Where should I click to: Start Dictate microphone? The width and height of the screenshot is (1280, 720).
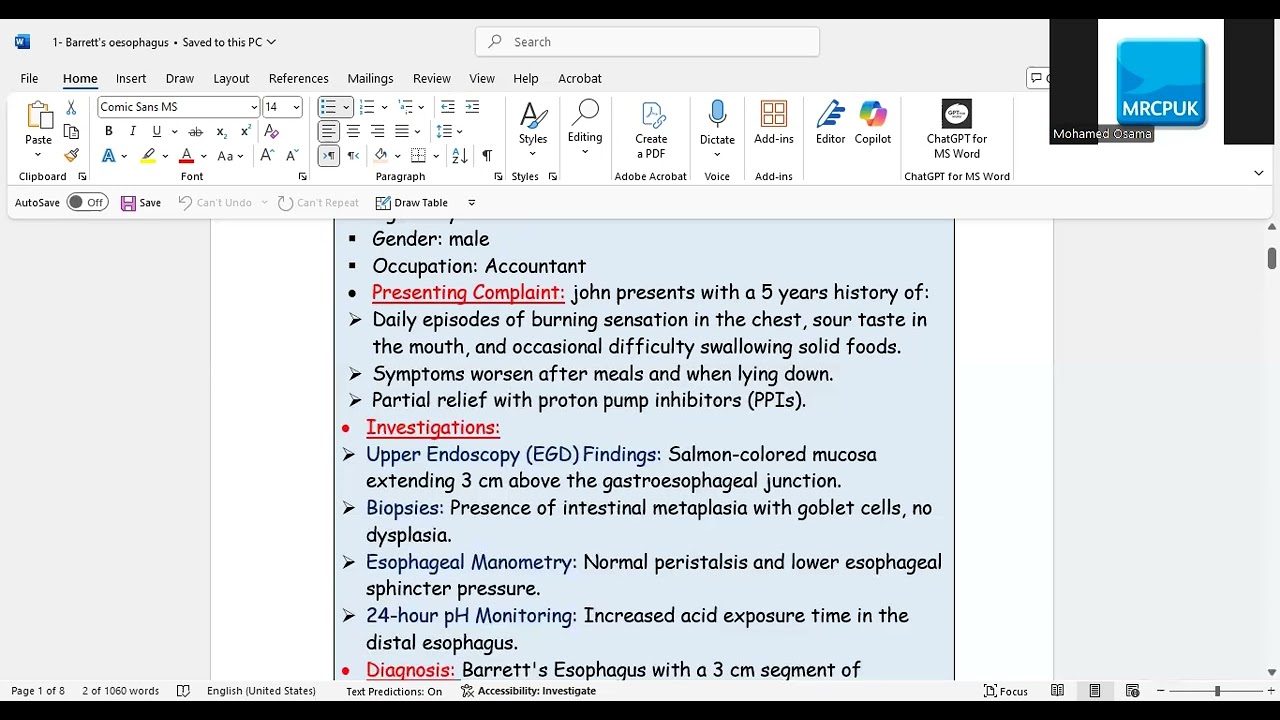pos(717,129)
